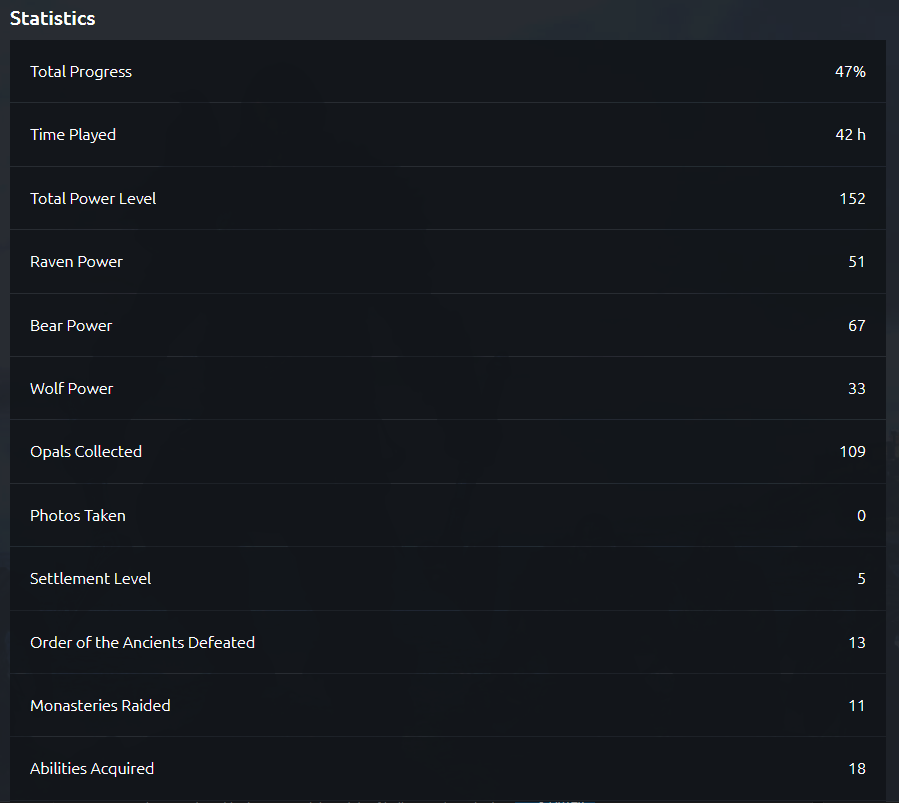Select the Settlement Level label
This screenshot has width=899, height=803.
pyautogui.click(x=91, y=579)
